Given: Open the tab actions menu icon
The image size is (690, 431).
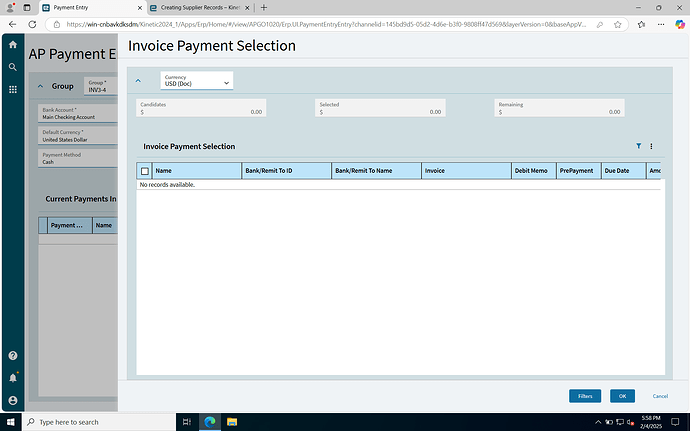Looking at the screenshot, I should click(x=27, y=7).
